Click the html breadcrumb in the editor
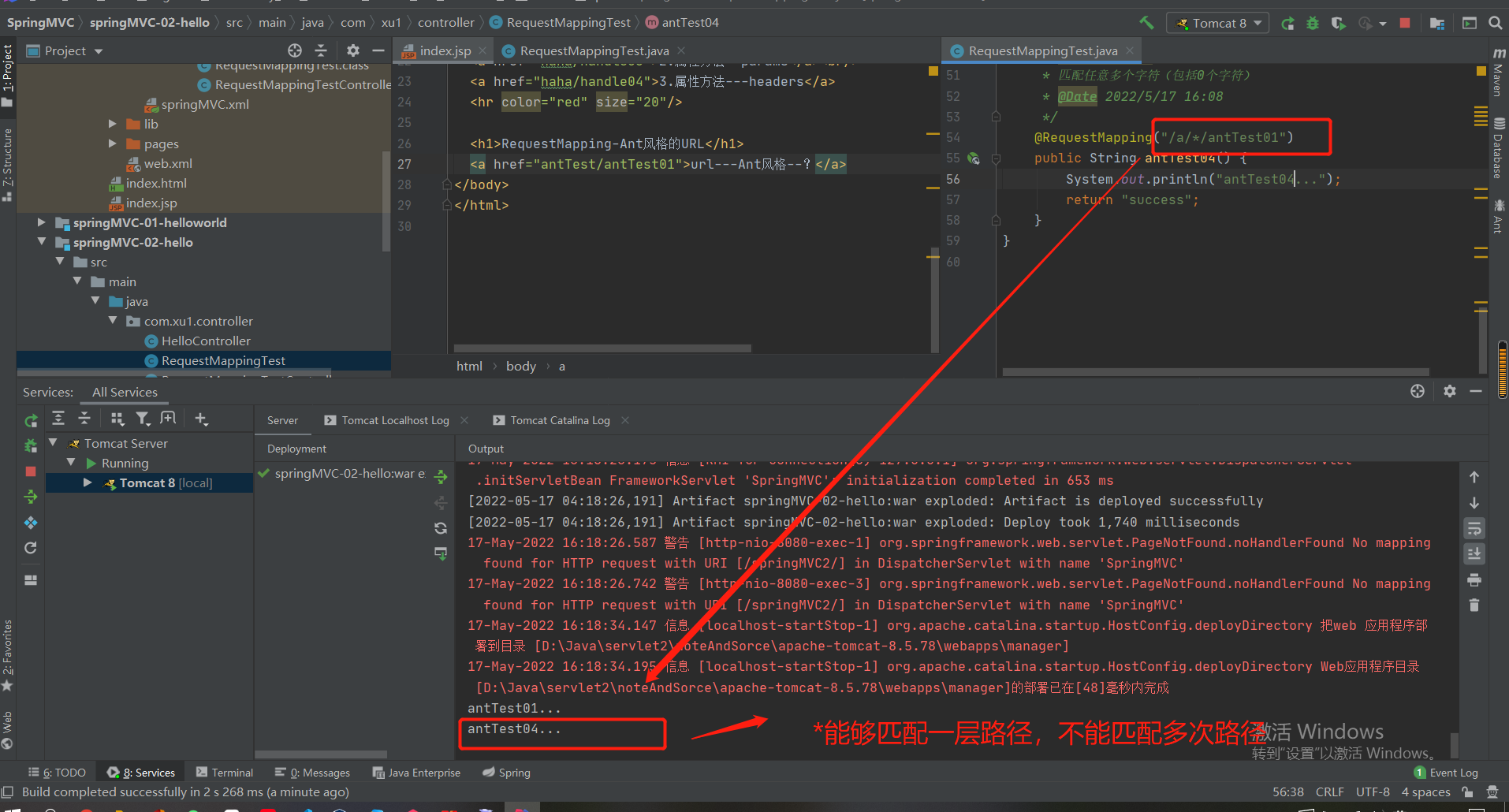This screenshot has height=812, width=1509. (x=469, y=366)
